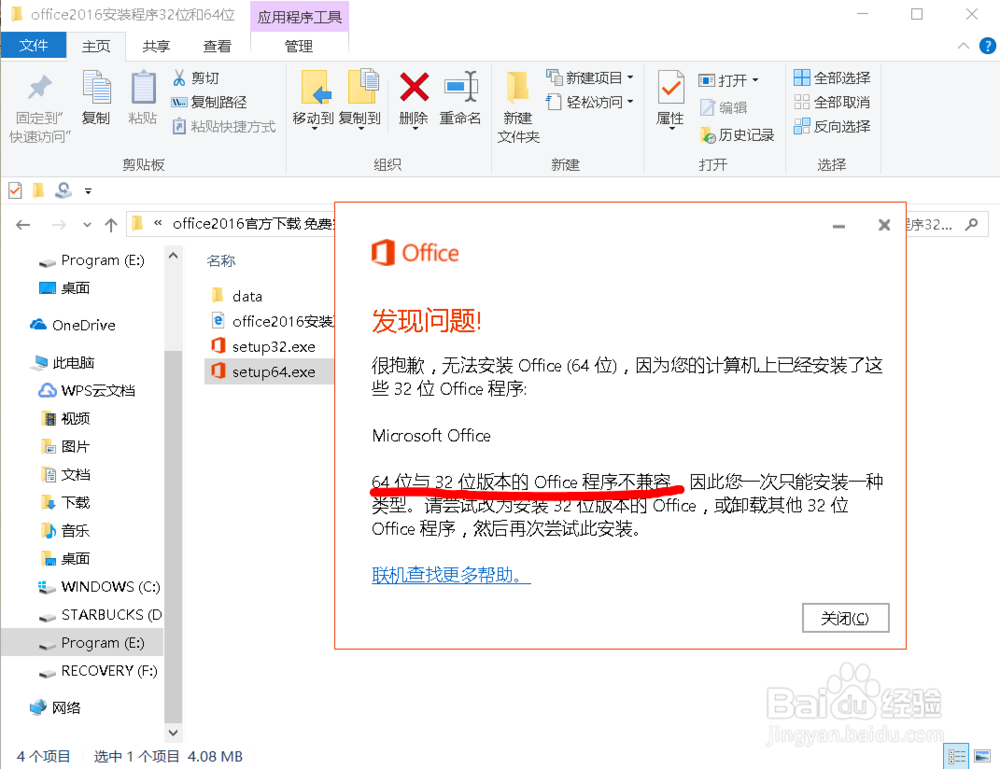Open the 复制到 copy to menu

point(360,99)
